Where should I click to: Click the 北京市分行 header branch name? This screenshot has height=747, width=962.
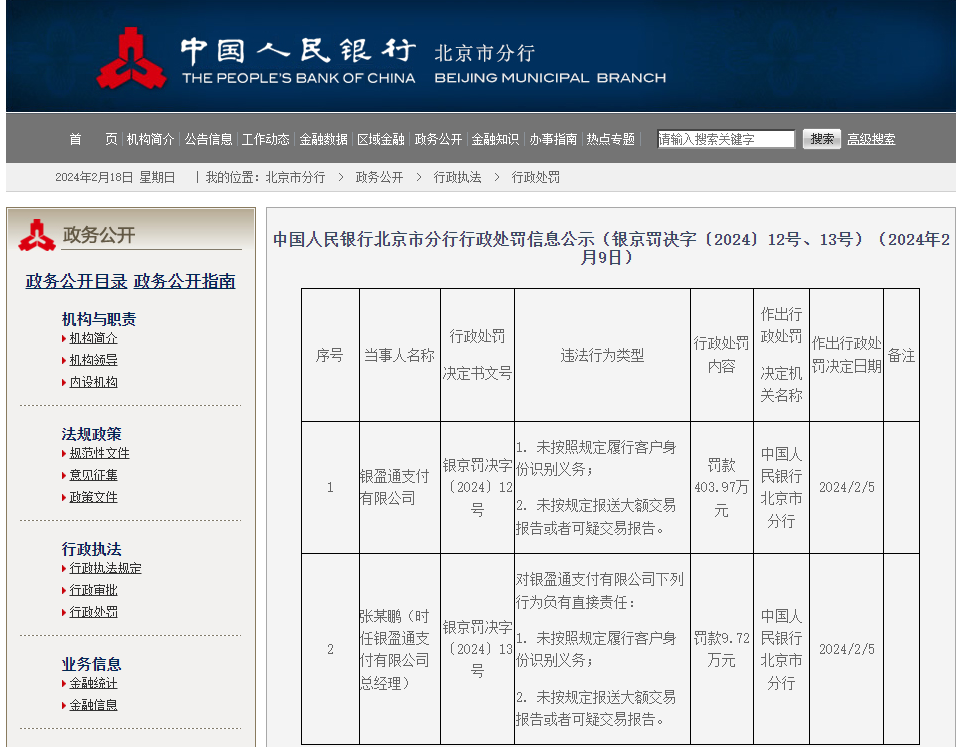[x=485, y=53]
